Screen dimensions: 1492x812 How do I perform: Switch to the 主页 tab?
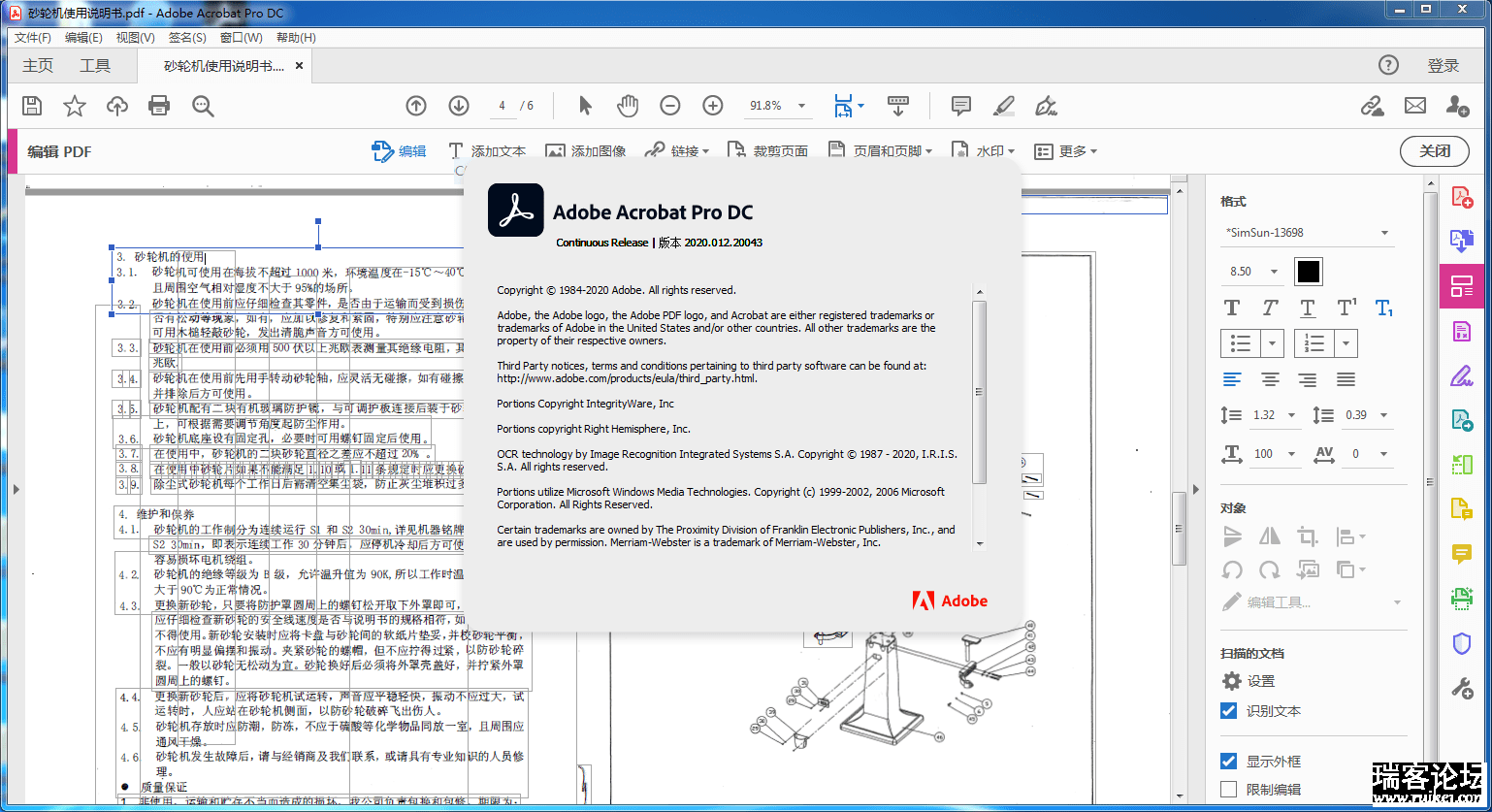38,66
